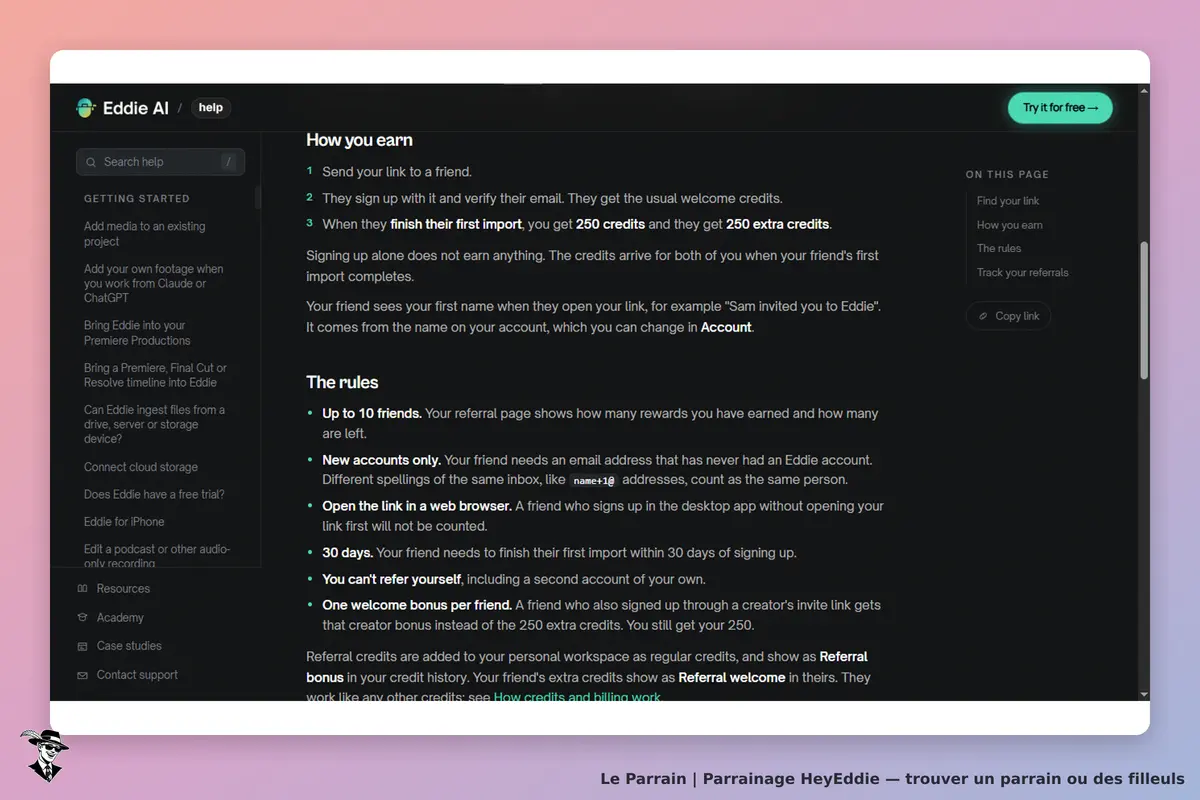This screenshot has width=1200, height=800.
Task: Focus the Search help field
Action: 160,162
